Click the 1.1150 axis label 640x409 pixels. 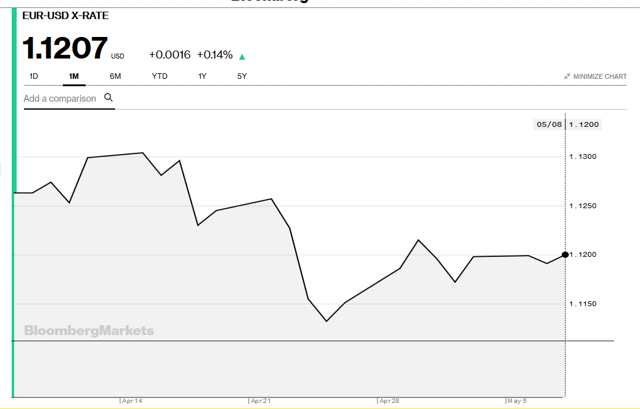pyautogui.click(x=583, y=304)
